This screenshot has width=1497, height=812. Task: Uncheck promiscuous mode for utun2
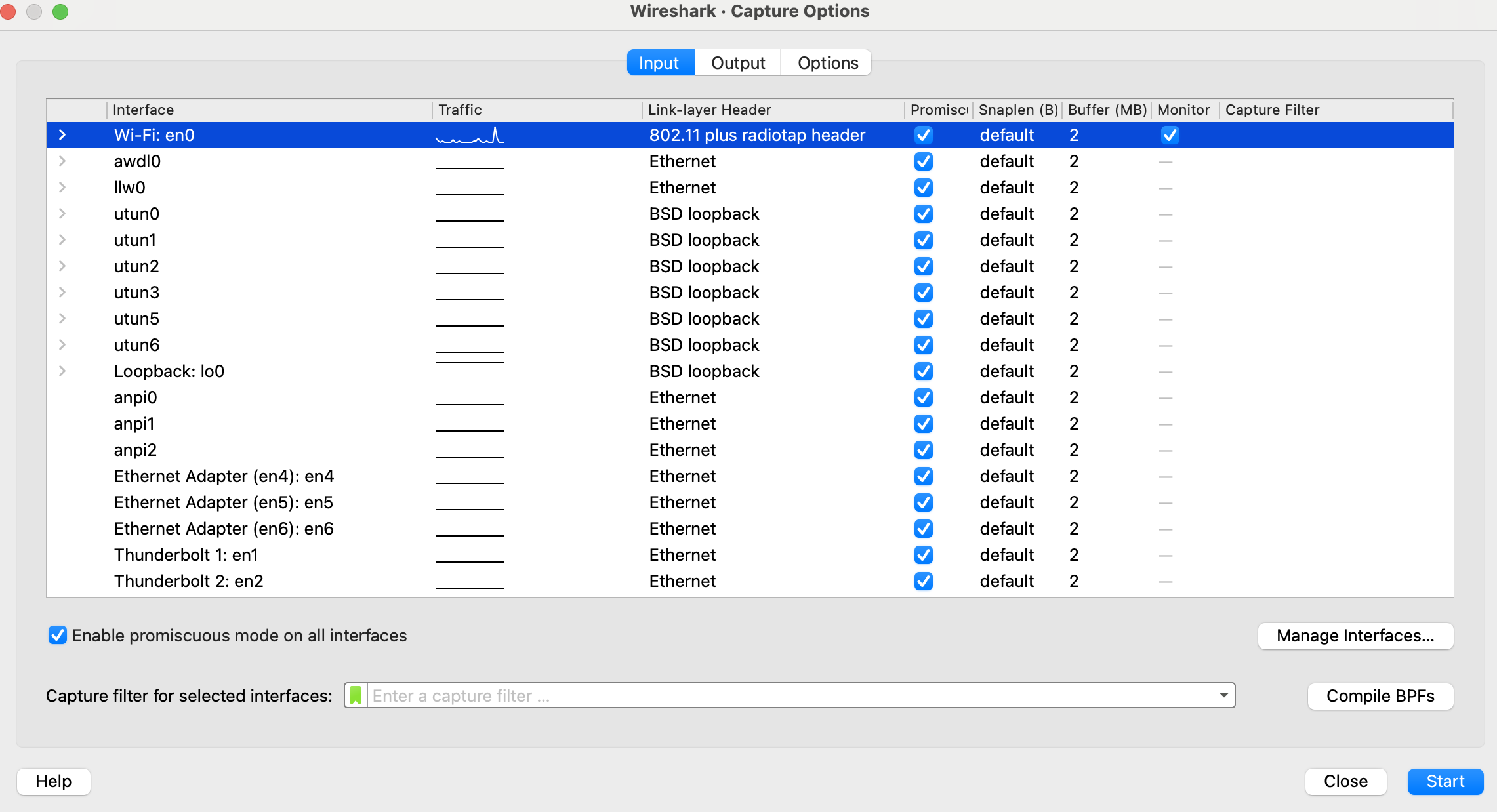coord(923,266)
